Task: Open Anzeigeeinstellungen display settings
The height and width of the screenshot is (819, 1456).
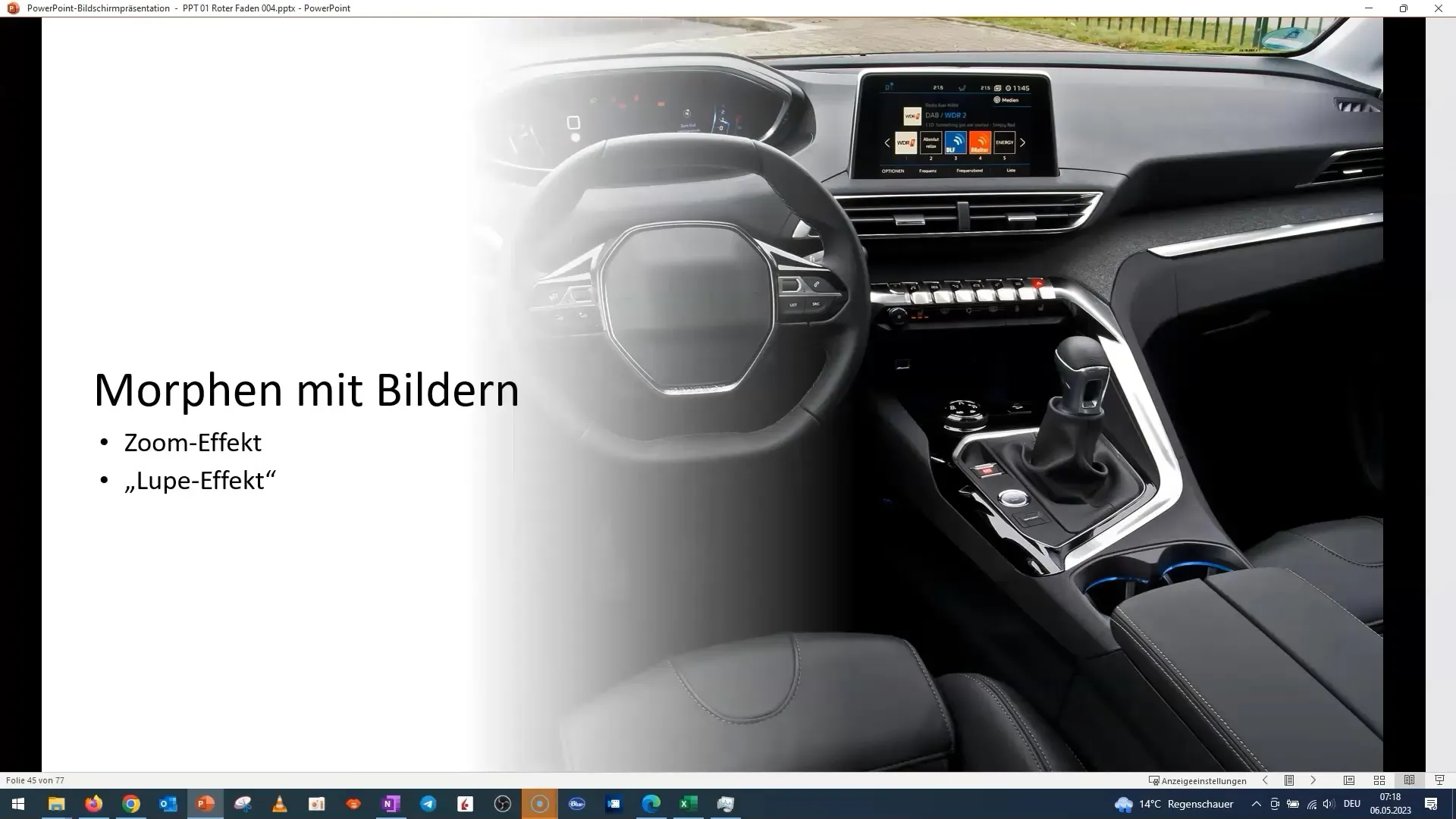Action: pos(1197,780)
